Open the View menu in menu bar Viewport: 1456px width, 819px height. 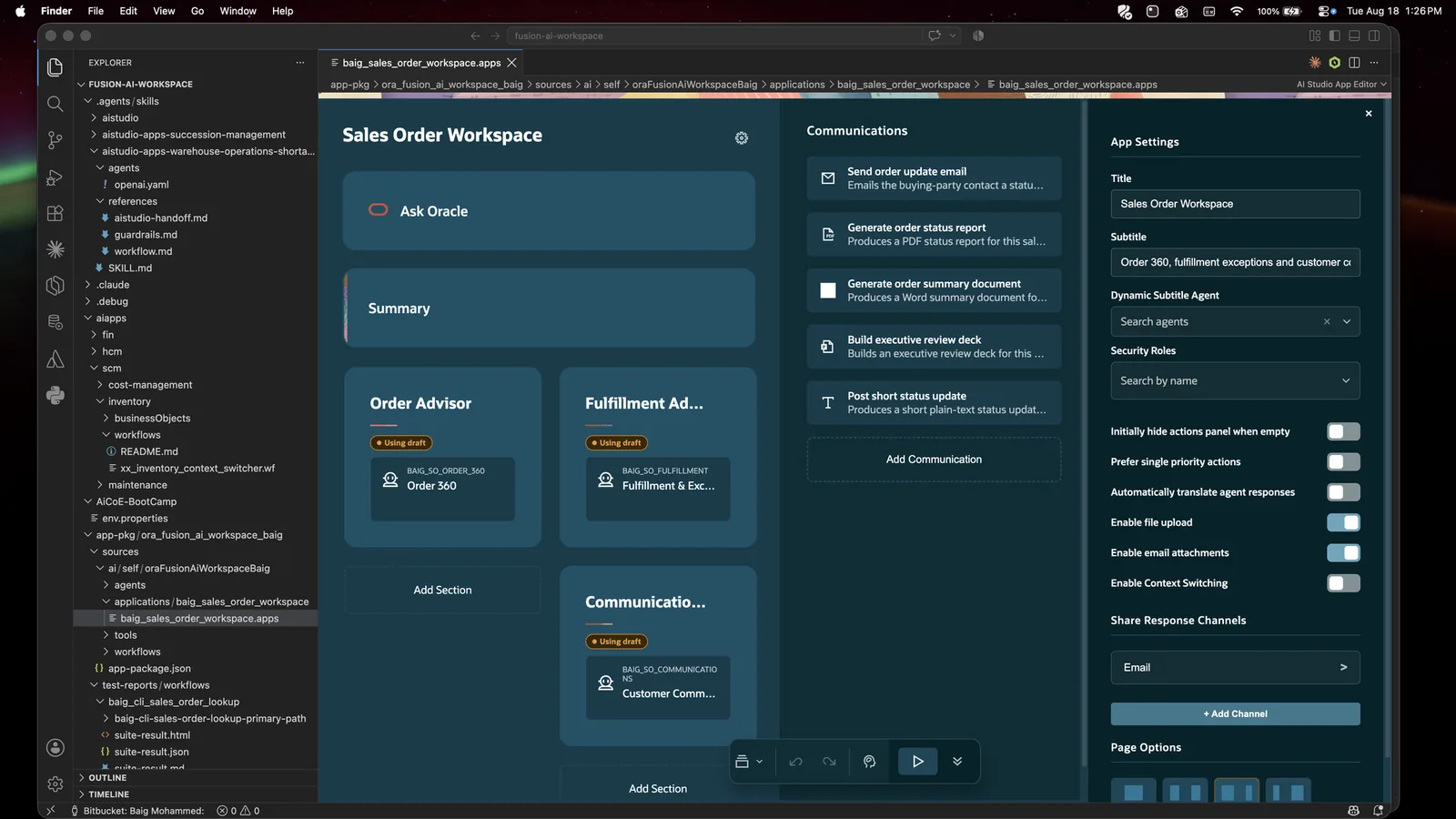click(x=164, y=11)
